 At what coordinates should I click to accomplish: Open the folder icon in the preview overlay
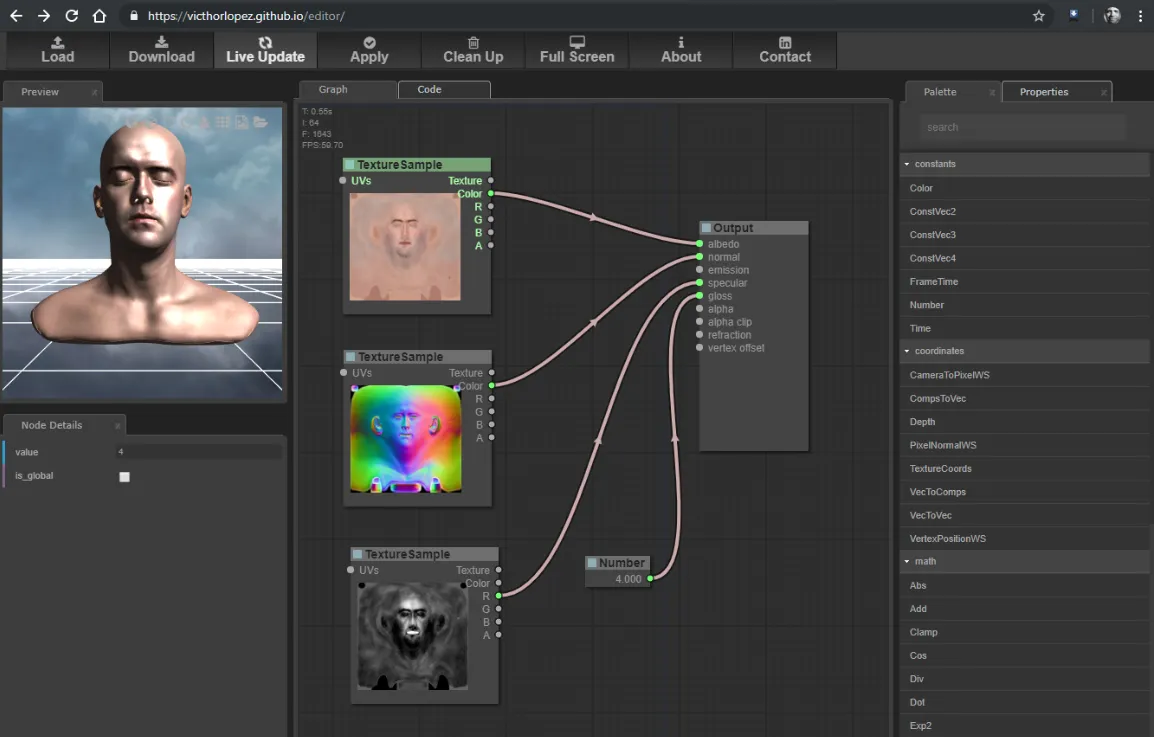click(x=258, y=121)
